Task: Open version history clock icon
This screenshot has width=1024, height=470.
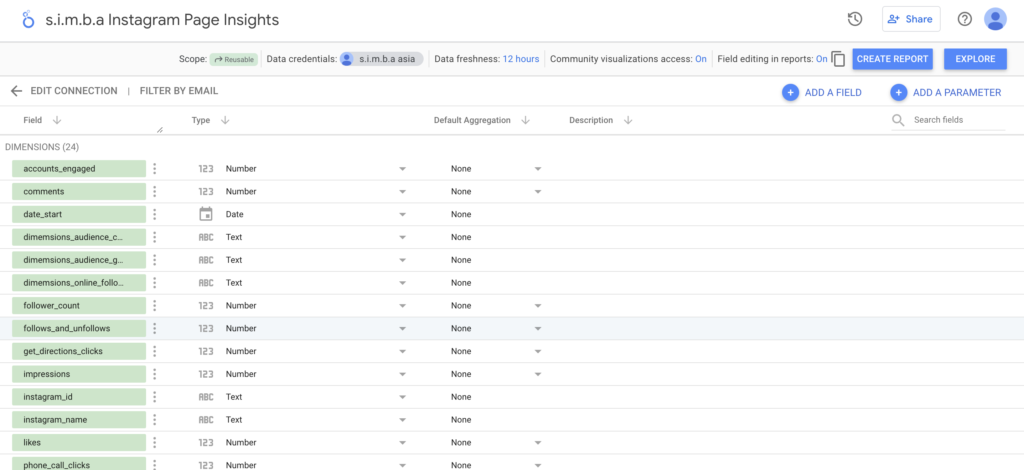Action: pos(855,19)
